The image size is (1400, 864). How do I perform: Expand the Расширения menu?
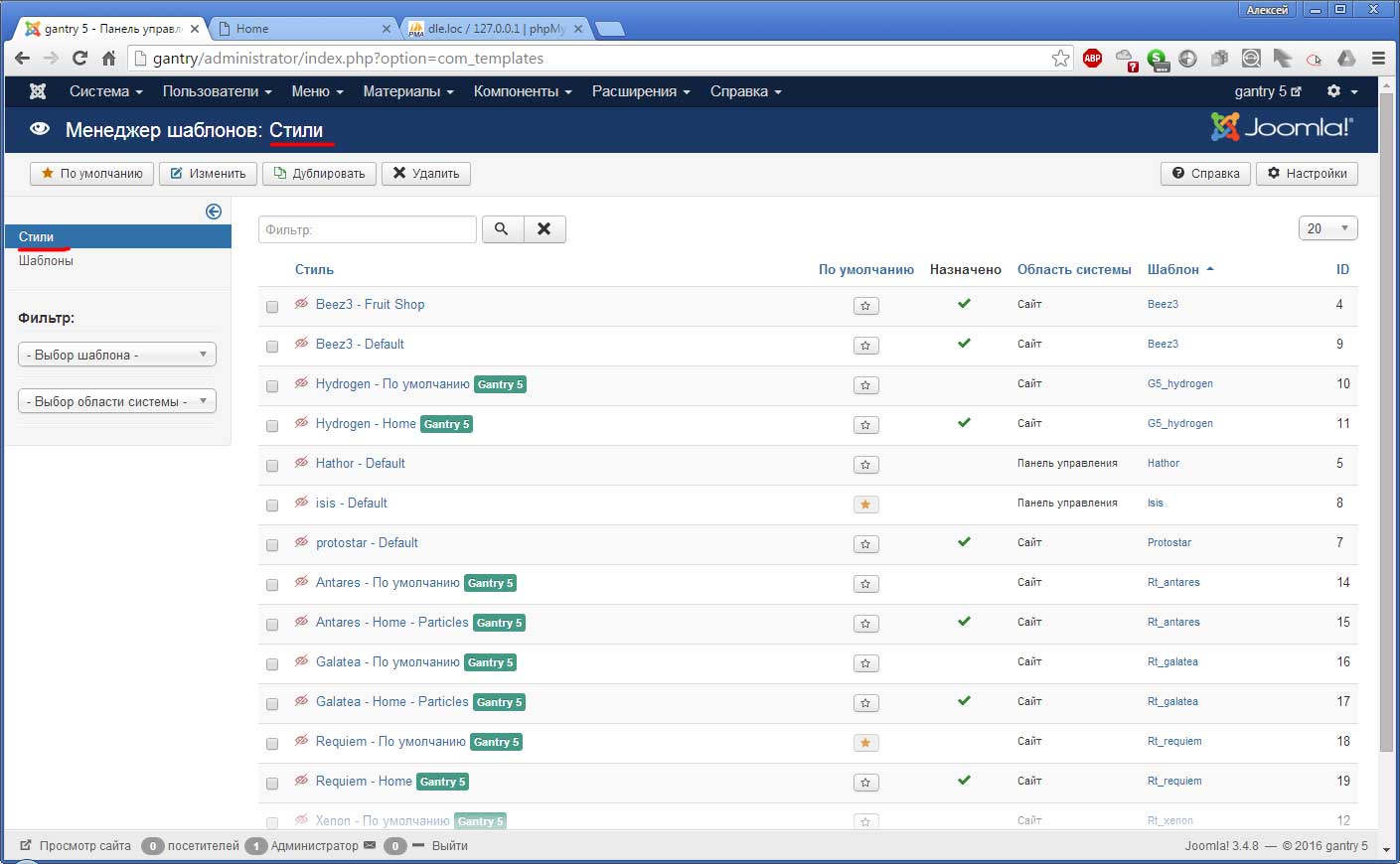click(x=641, y=91)
